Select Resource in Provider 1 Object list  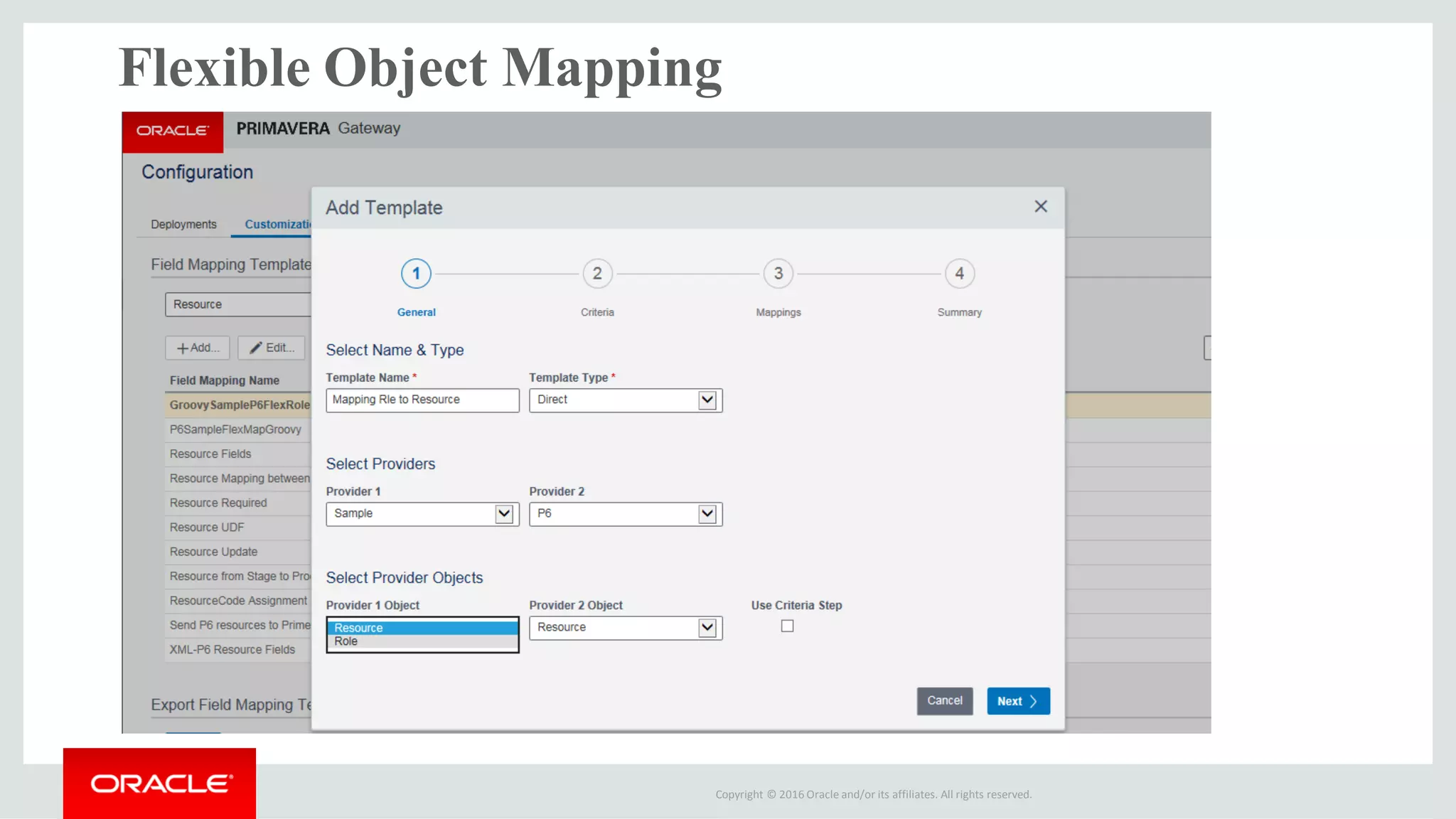(422, 628)
